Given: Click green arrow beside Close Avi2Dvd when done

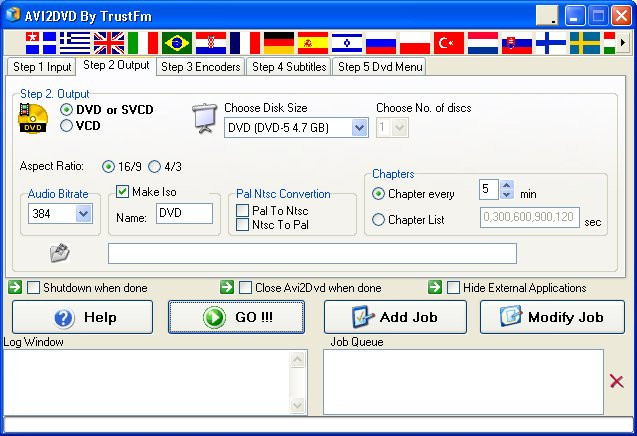Looking at the screenshot, I should pyautogui.click(x=227, y=287).
